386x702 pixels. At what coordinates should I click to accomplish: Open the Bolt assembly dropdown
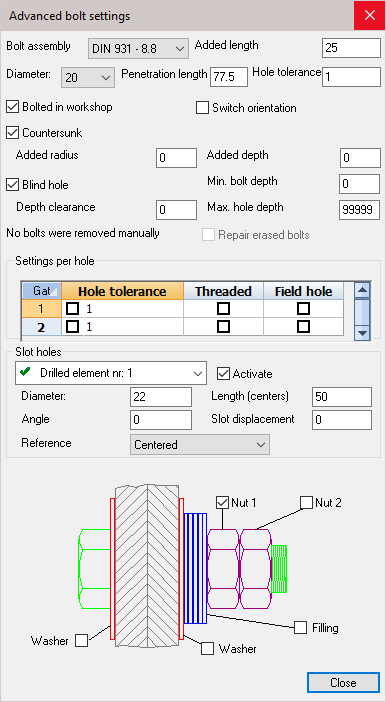[138, 49]
